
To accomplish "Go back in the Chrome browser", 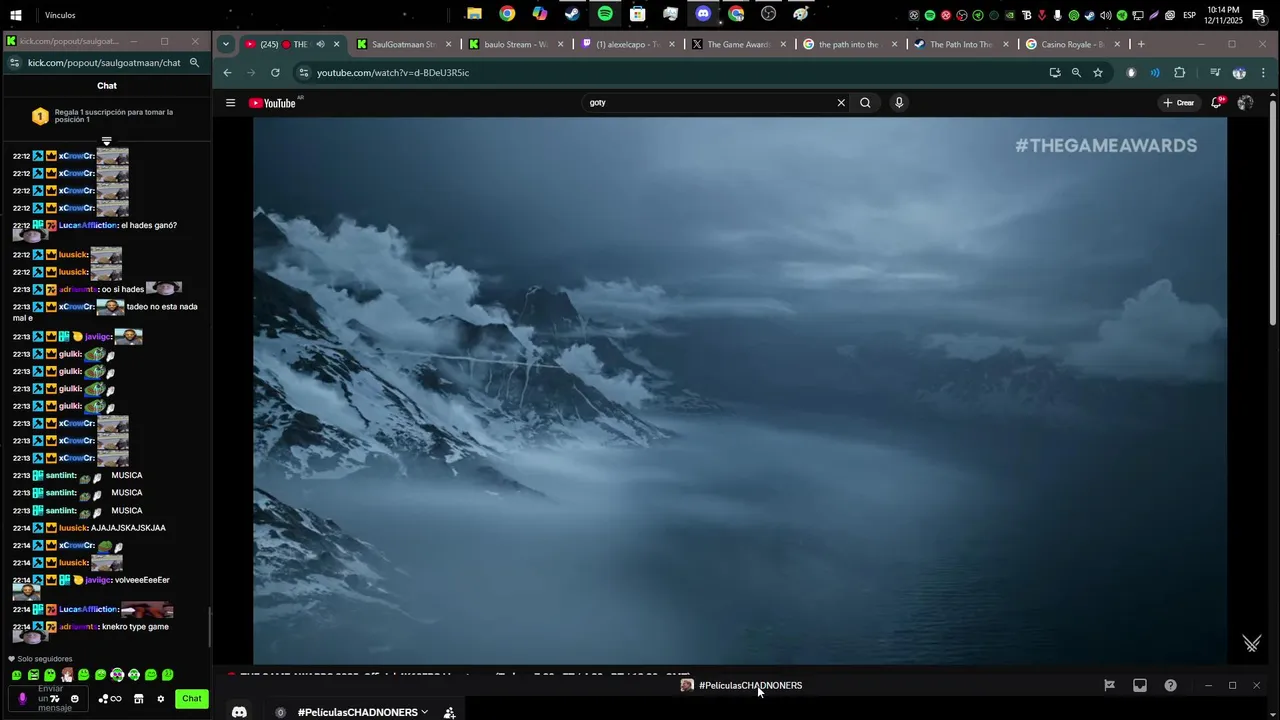I will pos(227,73).
